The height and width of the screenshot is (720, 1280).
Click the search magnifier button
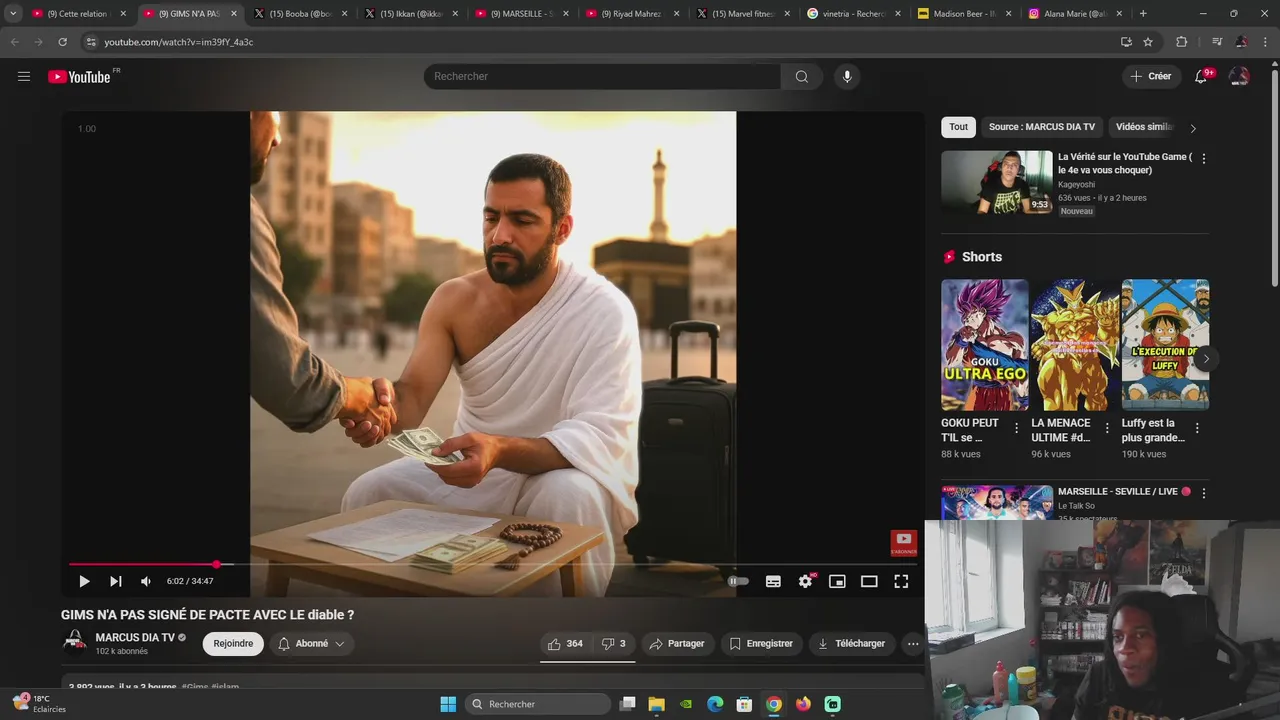pos(802,77)
